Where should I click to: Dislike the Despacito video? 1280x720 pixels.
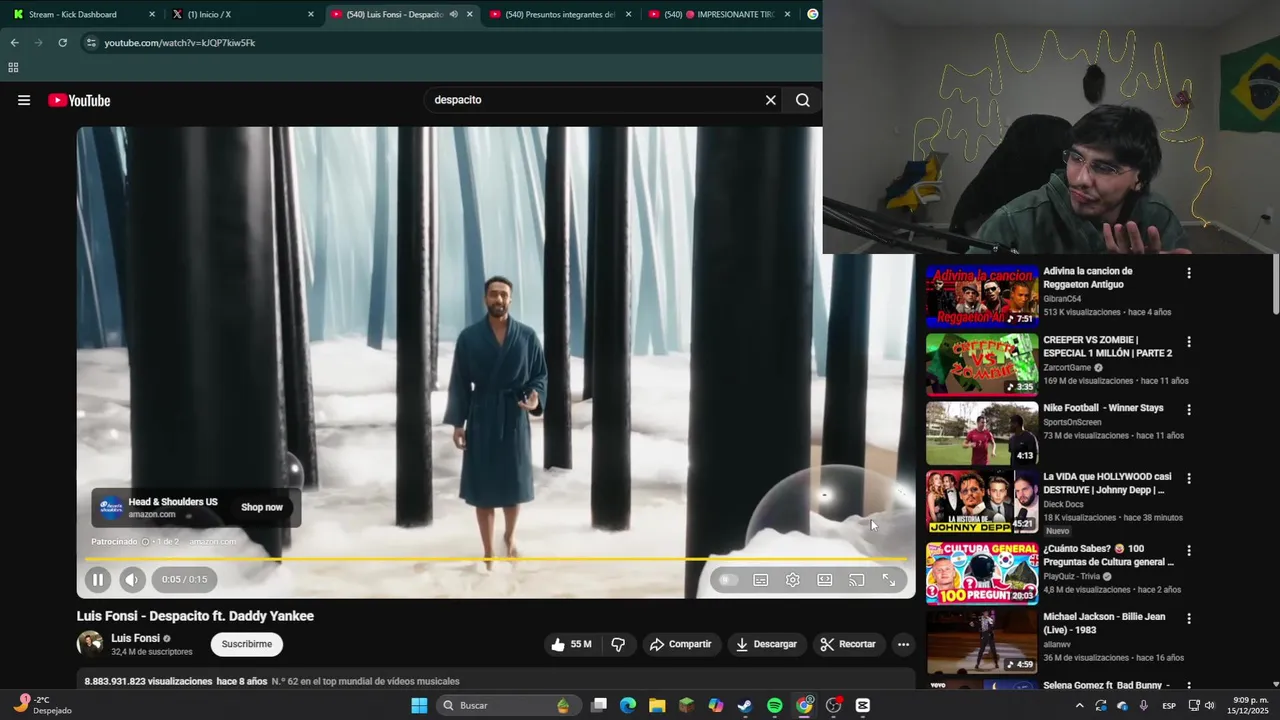click(x=618, y=644)
